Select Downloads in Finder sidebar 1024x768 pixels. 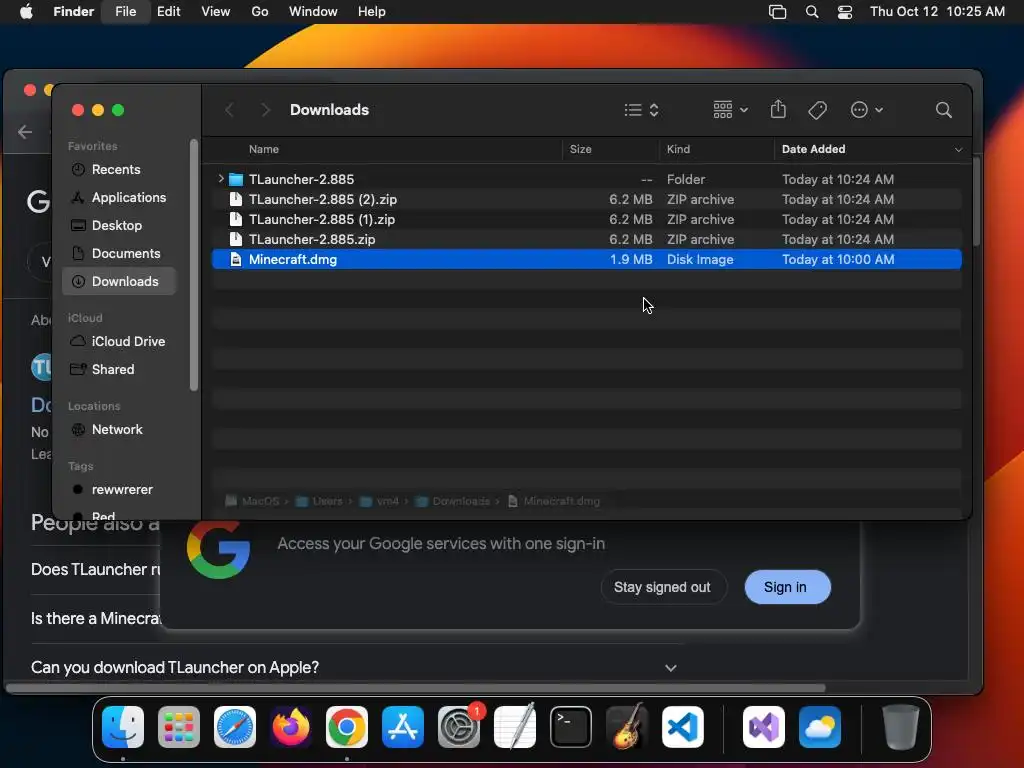point(120,281)
